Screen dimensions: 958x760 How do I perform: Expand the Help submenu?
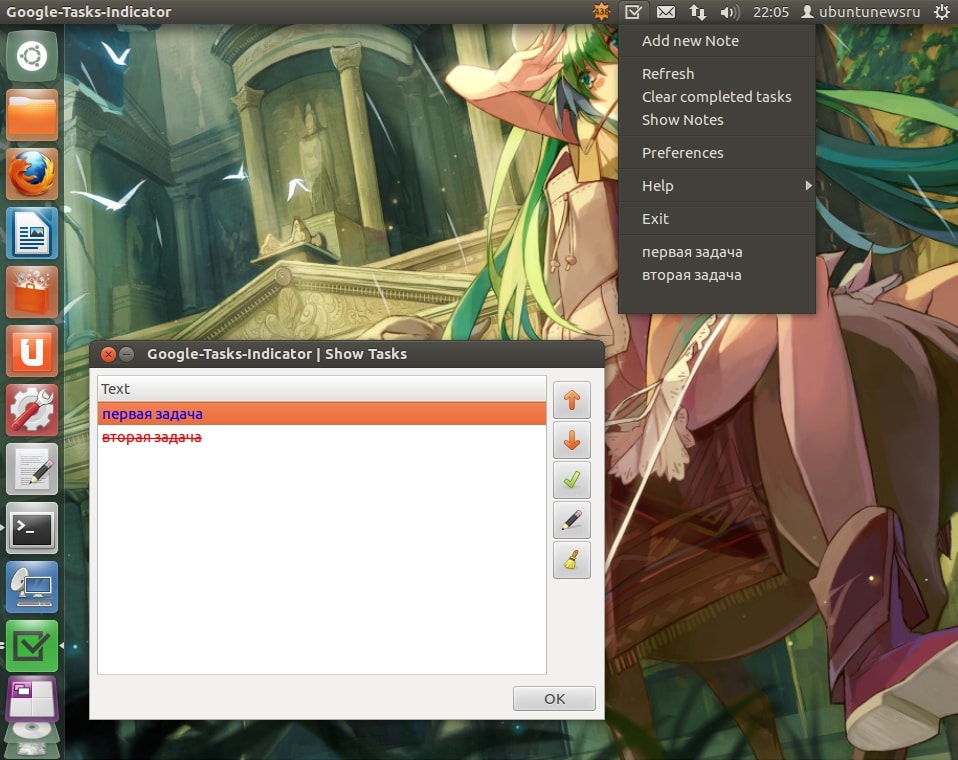click(716, 186)
